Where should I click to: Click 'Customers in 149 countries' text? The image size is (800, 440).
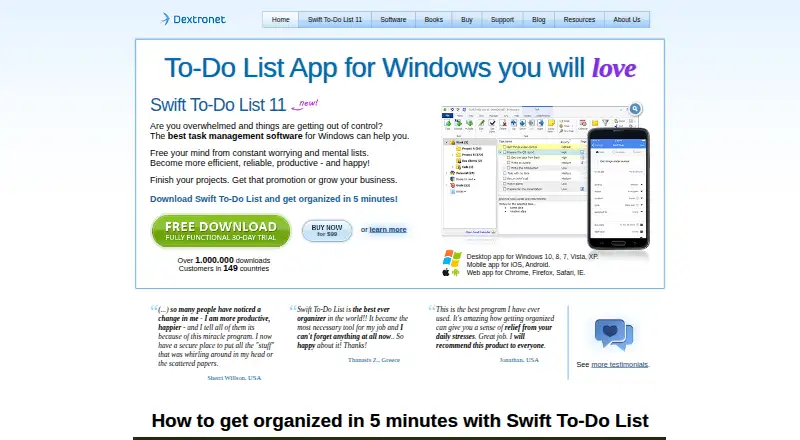click(224, 268)
